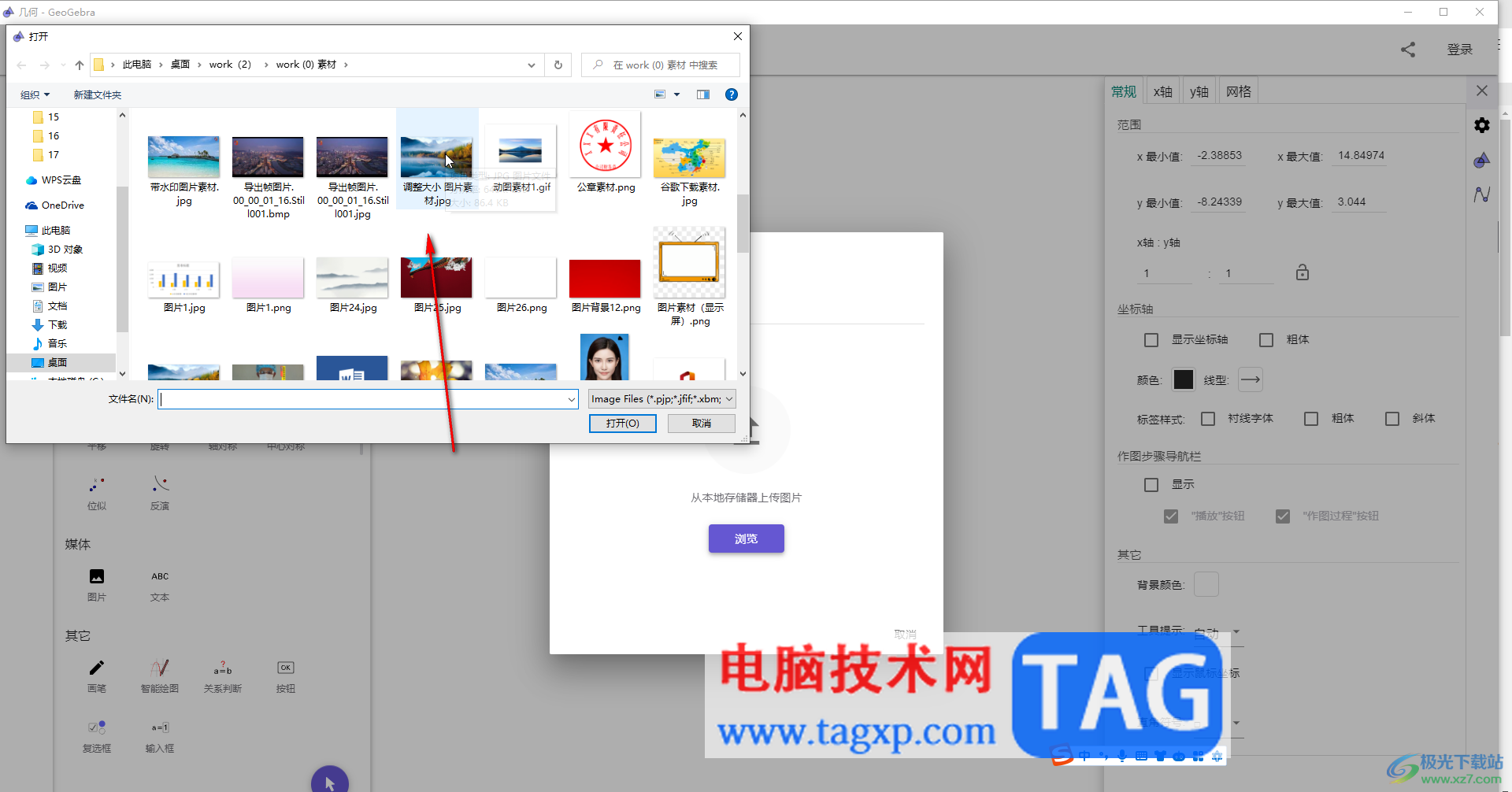Image resolution: width=1512 pixels, height=792 pixels.
Task: Expand the address path history dropdown
Action: [532, 65]
